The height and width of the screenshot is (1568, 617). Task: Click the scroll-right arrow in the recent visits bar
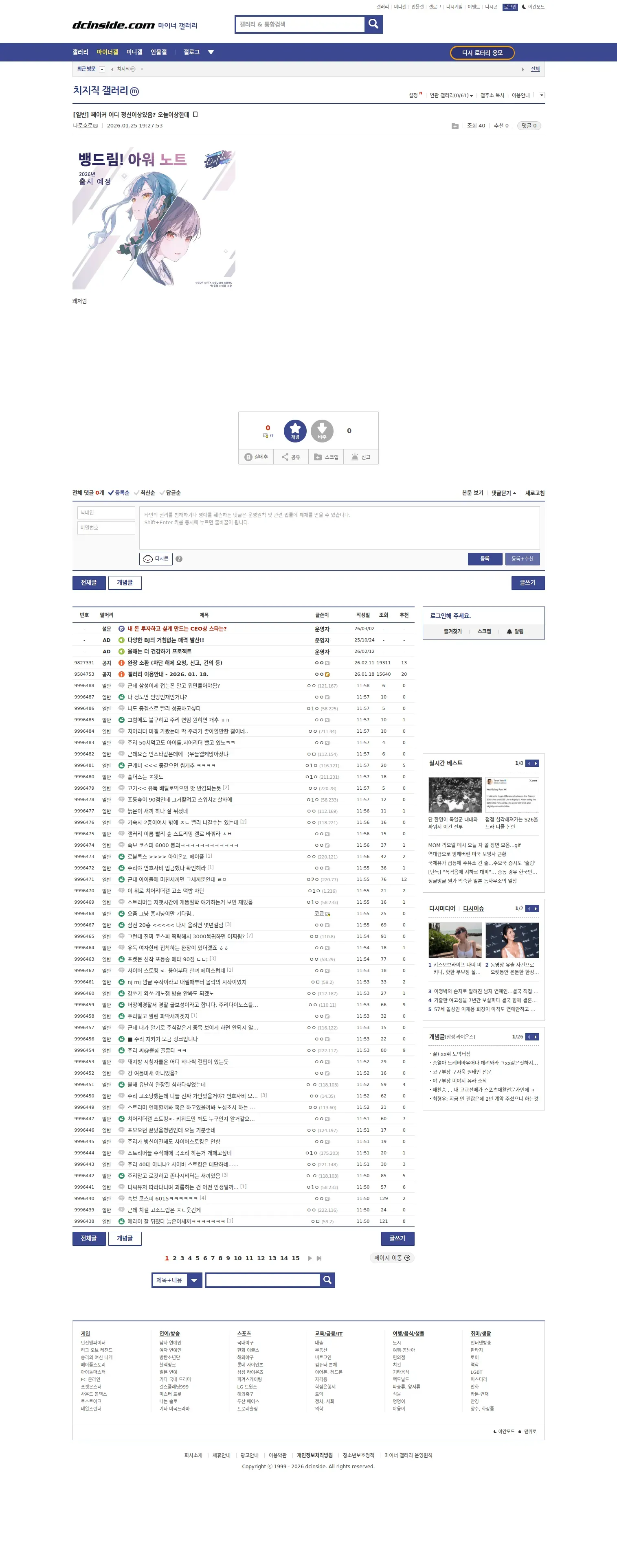pyautogui.click(x=523, y=69)
